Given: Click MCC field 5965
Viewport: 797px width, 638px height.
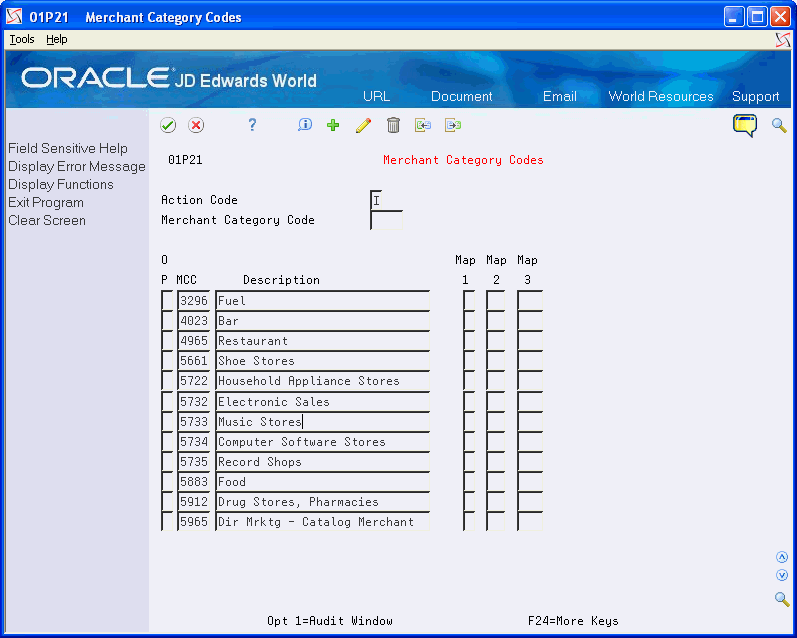Looking at the screenshot, I should pos(194,522).
